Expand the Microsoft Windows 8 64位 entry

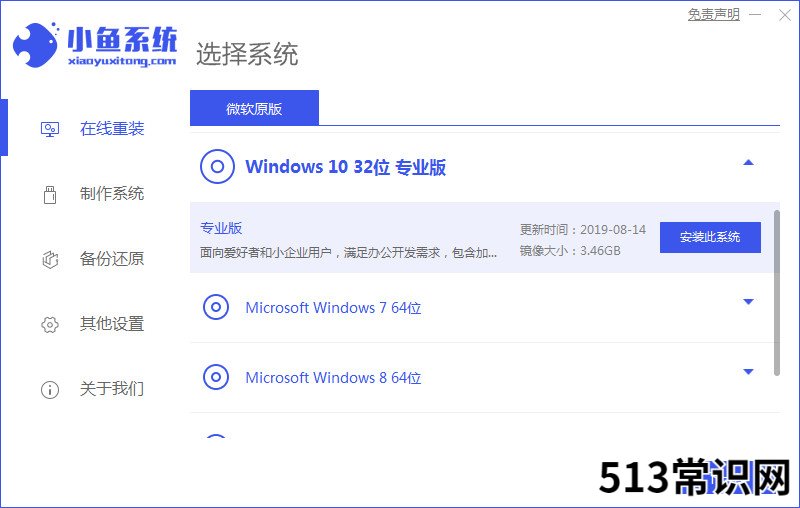pos(748,371)
